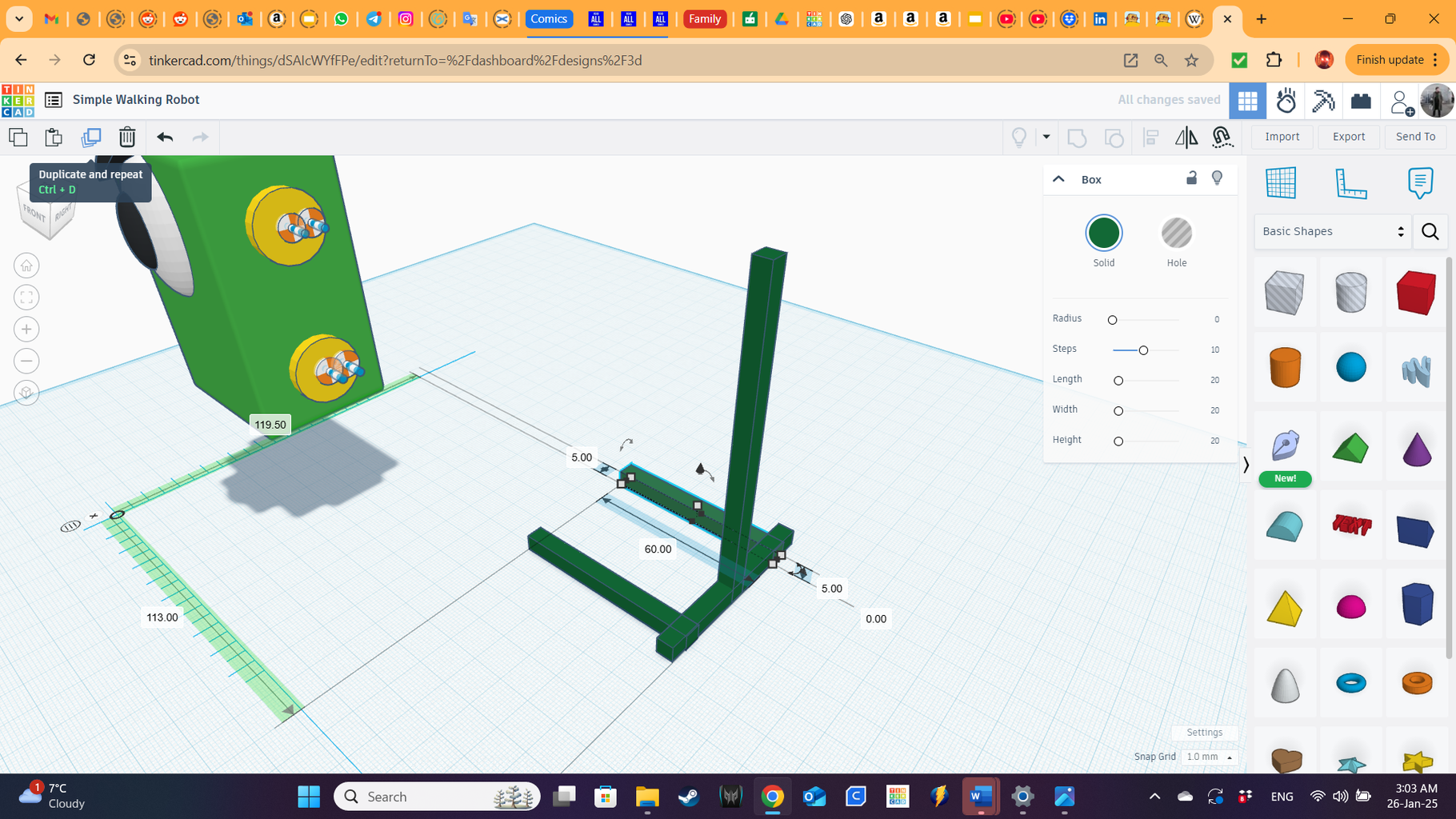
Task: Open the user profile avatar
Action: coord(1437,101)
